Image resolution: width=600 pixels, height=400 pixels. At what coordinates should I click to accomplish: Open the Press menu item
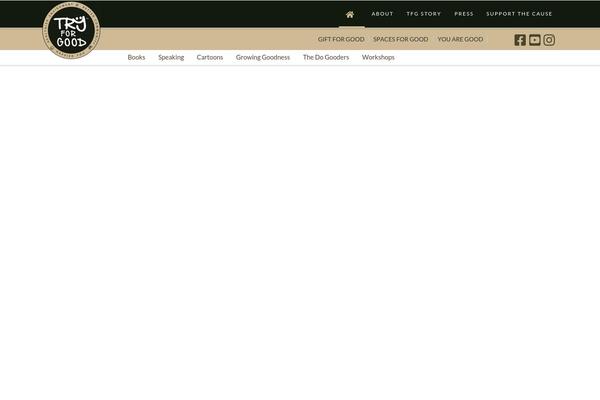[x=464, y=14]
